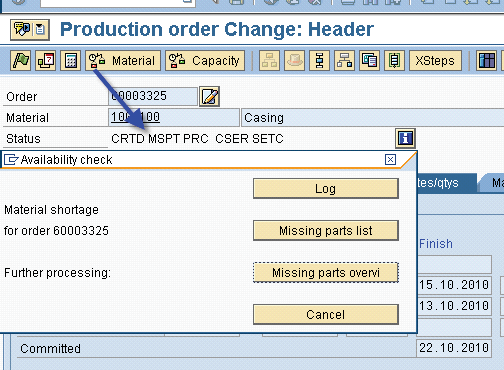Cancel the availability check dialog

click(326, 314)
